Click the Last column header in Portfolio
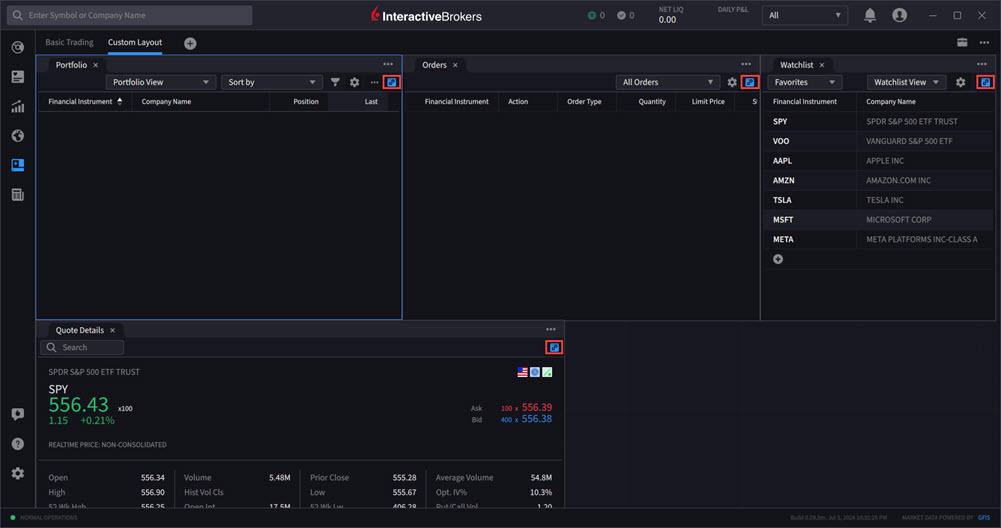 click(371, 102)
